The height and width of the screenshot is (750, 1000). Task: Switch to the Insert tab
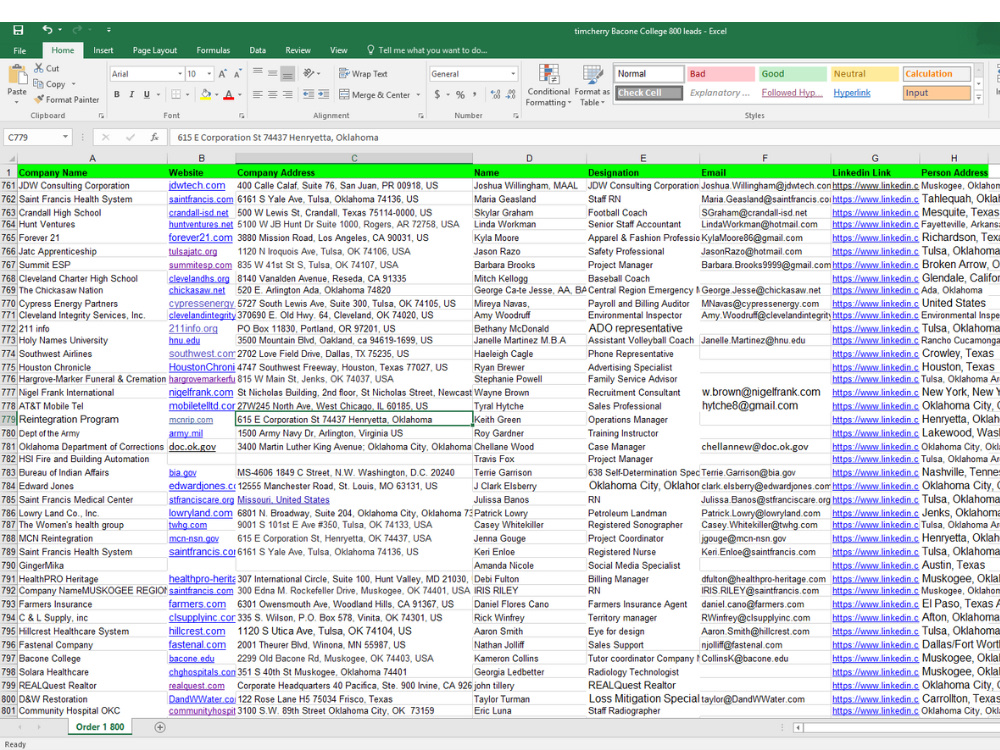point(103,50)
